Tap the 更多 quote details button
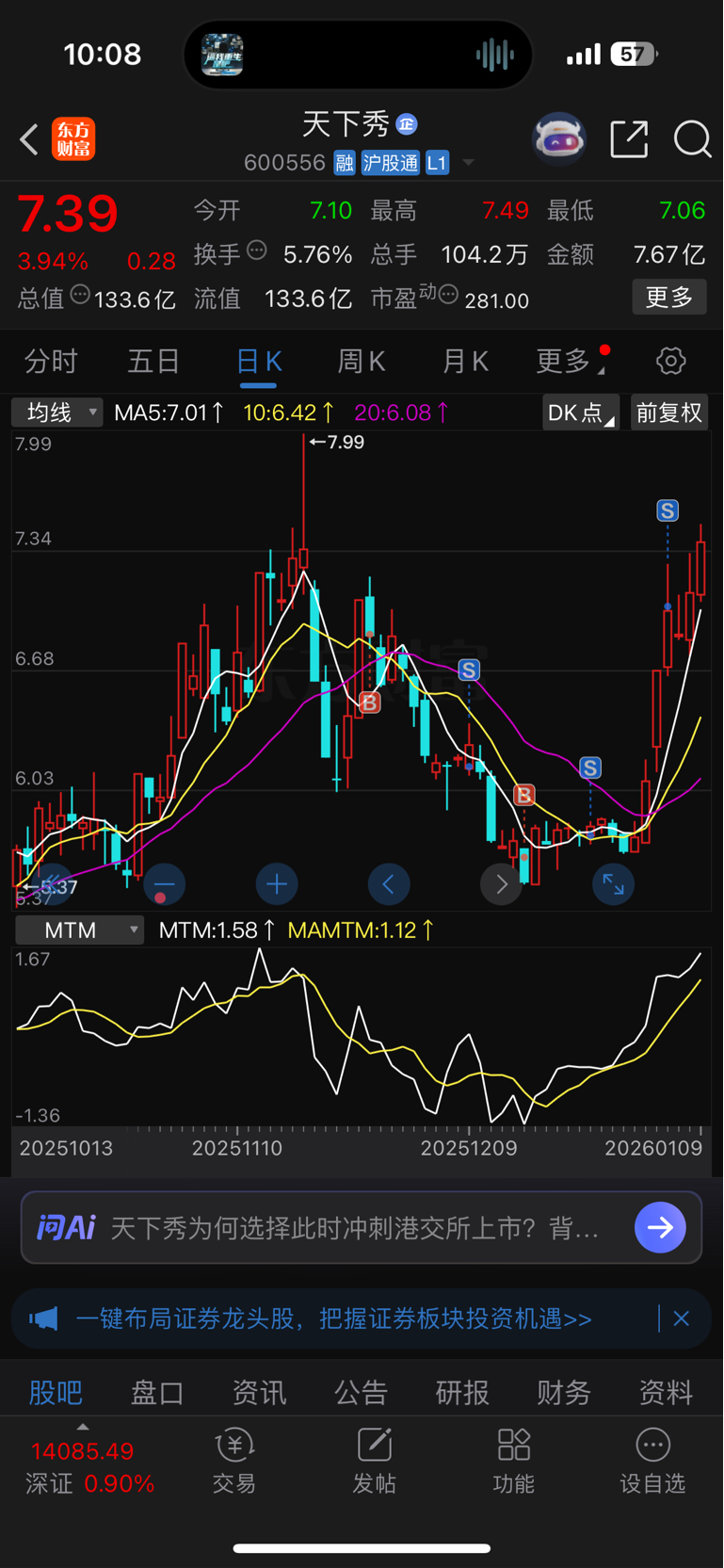Viewport: 724px width, 1568px height. click(668, 298)
